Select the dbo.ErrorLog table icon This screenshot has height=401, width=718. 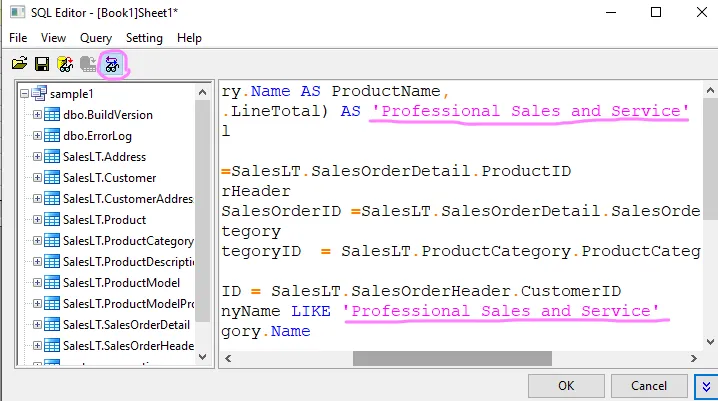52,135
